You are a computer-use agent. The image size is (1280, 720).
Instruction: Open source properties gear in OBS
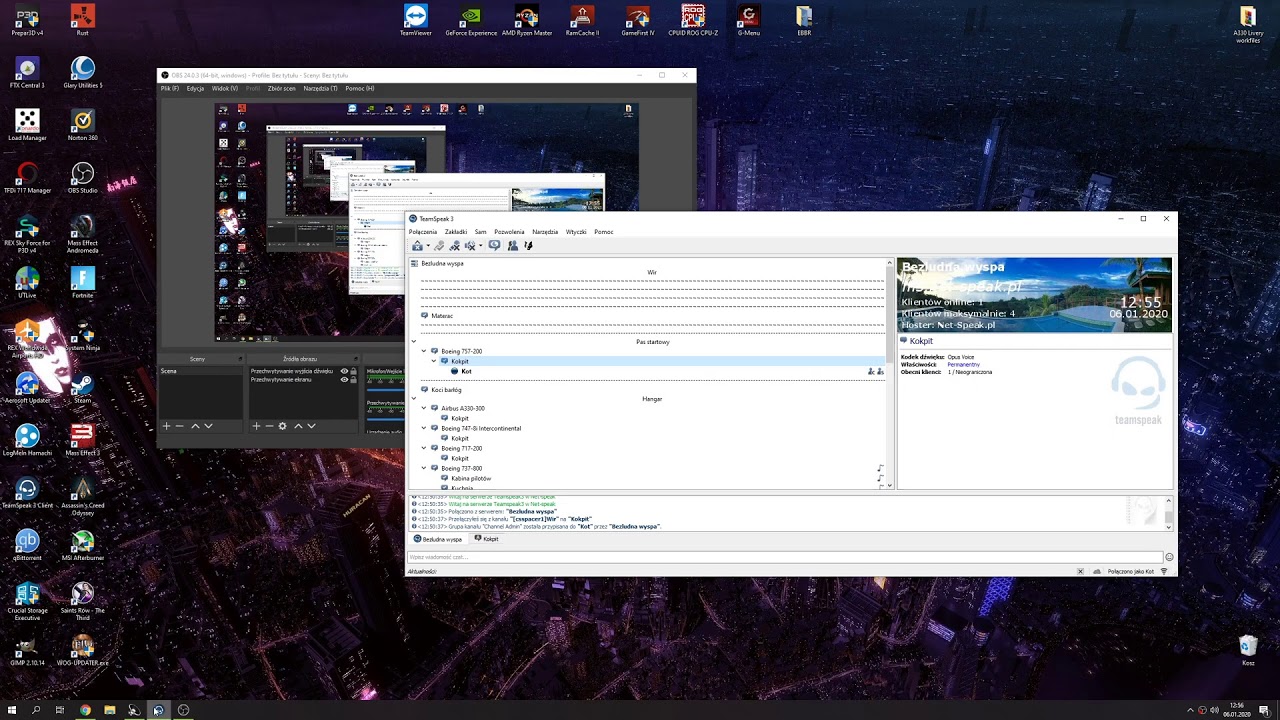point(282,426)
